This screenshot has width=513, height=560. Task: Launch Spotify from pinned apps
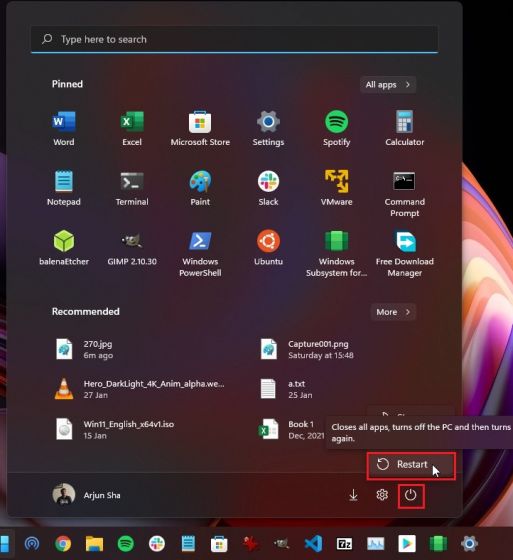point(337,128)
